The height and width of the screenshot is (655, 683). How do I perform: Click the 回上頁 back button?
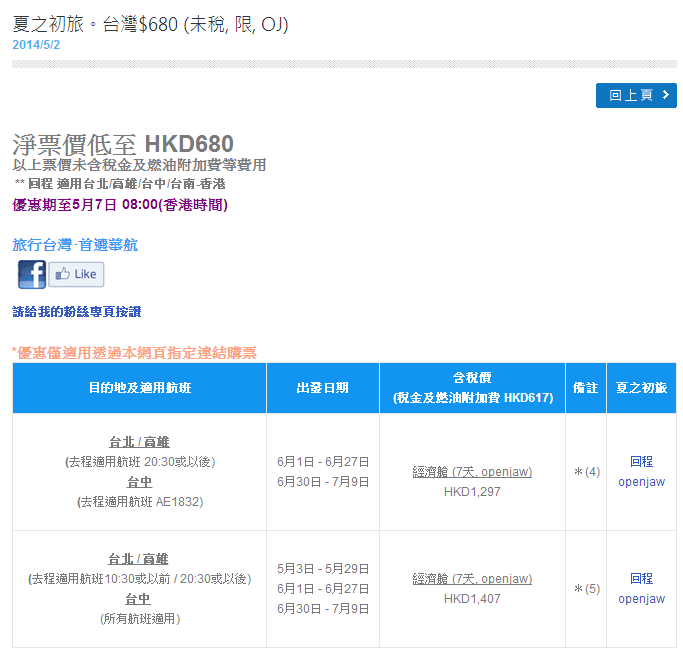click(x=636, y=95)
